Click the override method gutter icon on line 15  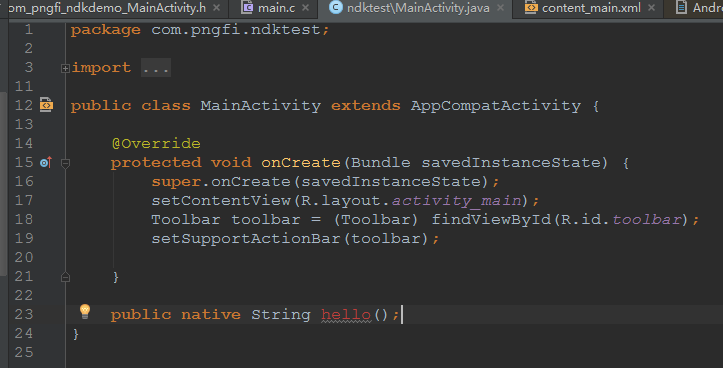(46, 162)
